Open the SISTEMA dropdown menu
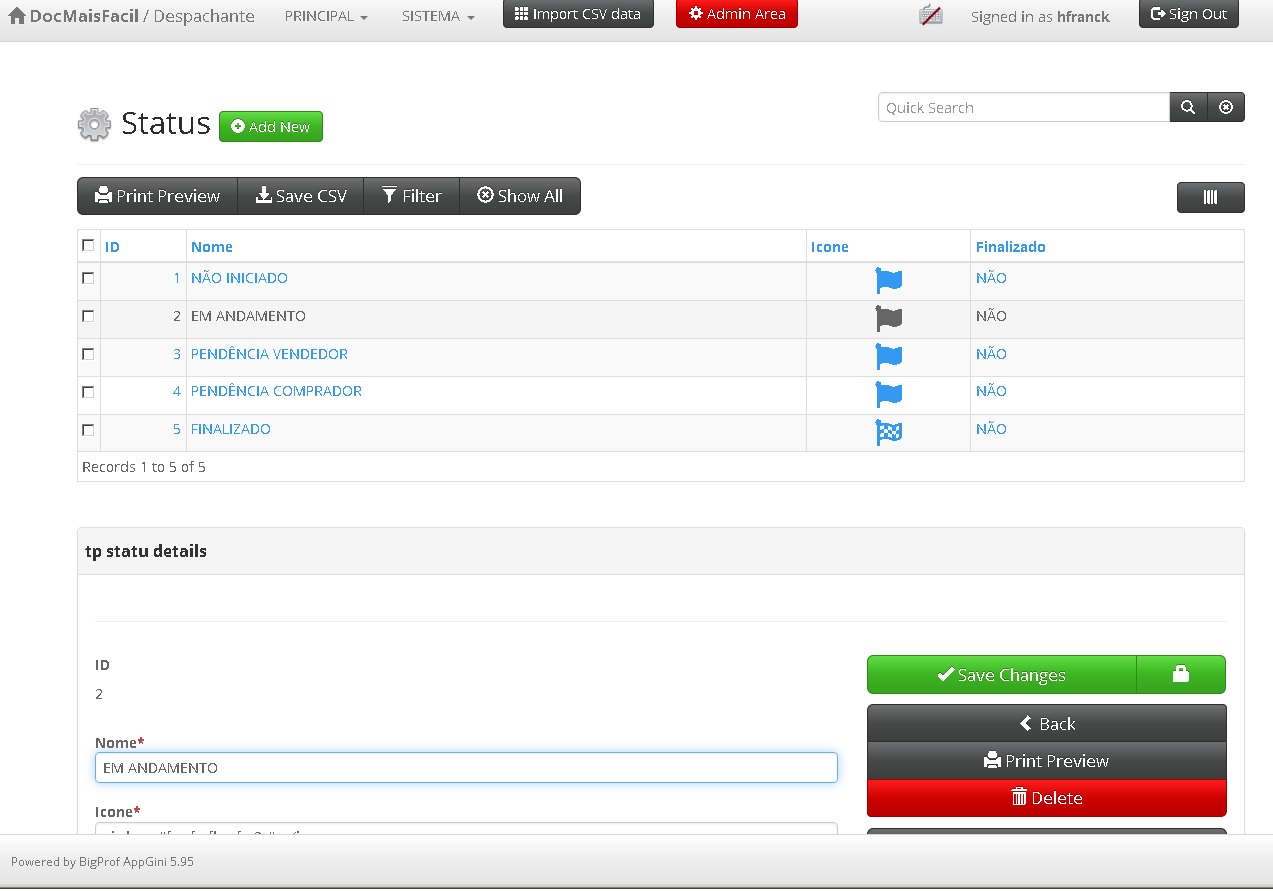Image resolution: width=1273 pixels, height=891 pixels. (438, 16)
